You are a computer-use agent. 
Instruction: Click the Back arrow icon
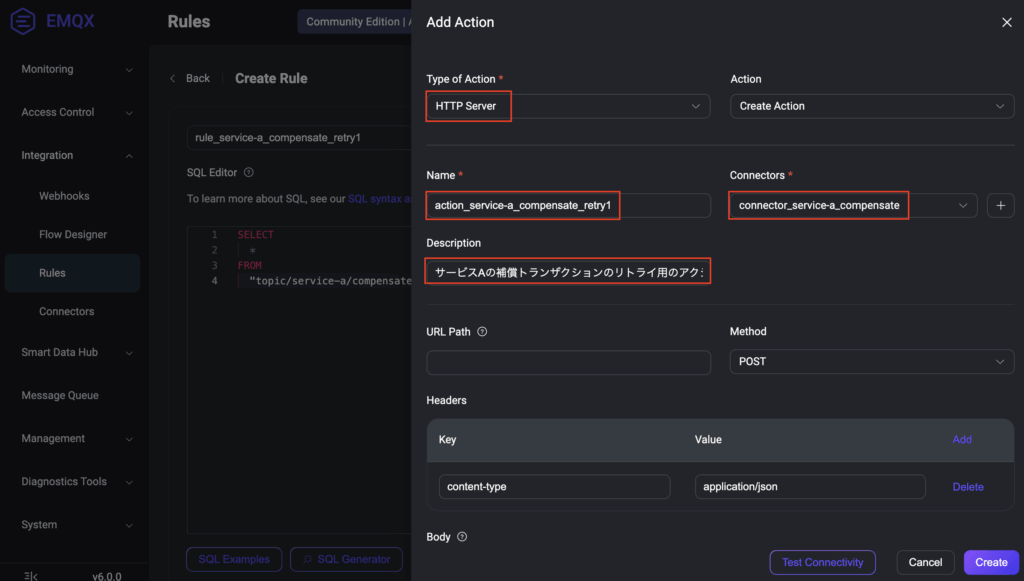(173, 78)
